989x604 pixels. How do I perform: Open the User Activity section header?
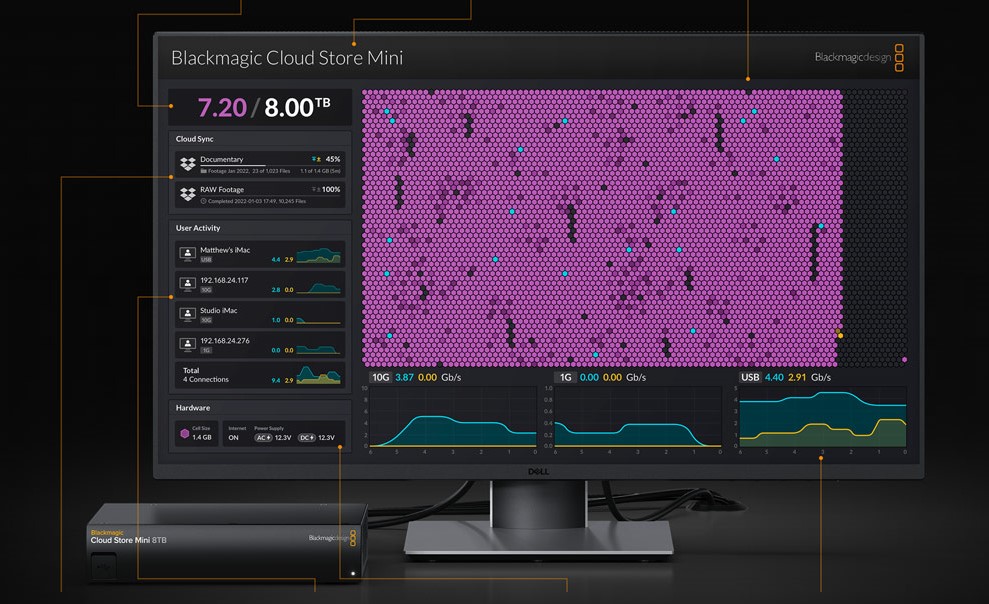(x=260, y=228)
